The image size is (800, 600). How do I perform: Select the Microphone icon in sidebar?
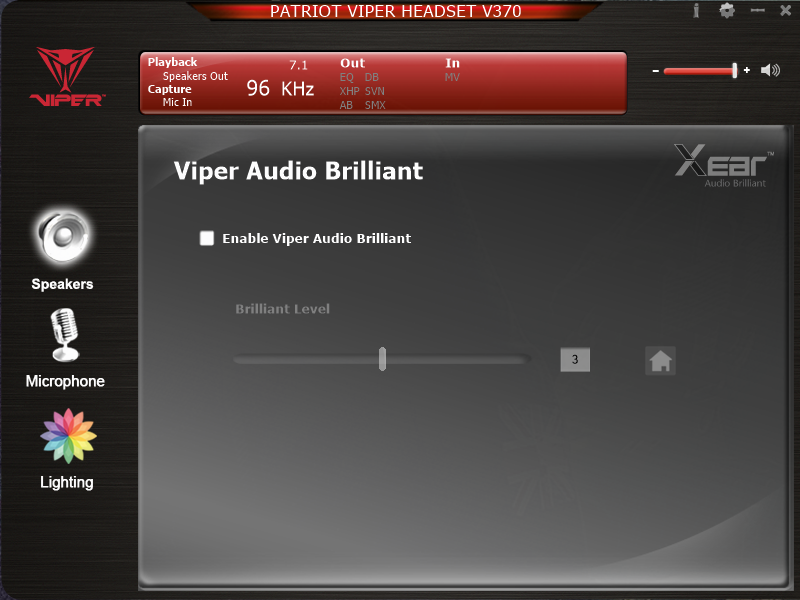point(64,336)
